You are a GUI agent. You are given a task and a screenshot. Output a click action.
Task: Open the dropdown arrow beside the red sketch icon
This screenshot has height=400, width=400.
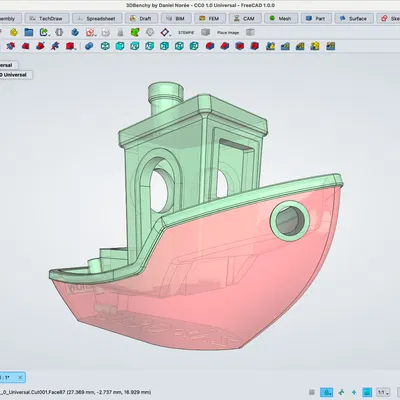[x=95, y=34]
